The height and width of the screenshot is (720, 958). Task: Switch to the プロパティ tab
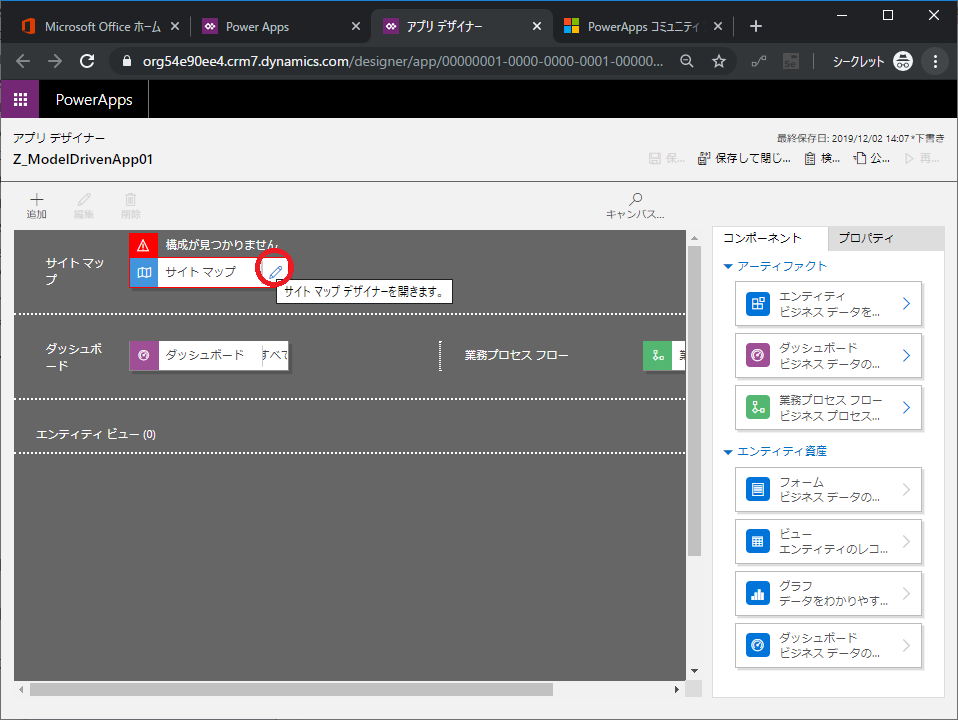886,238
